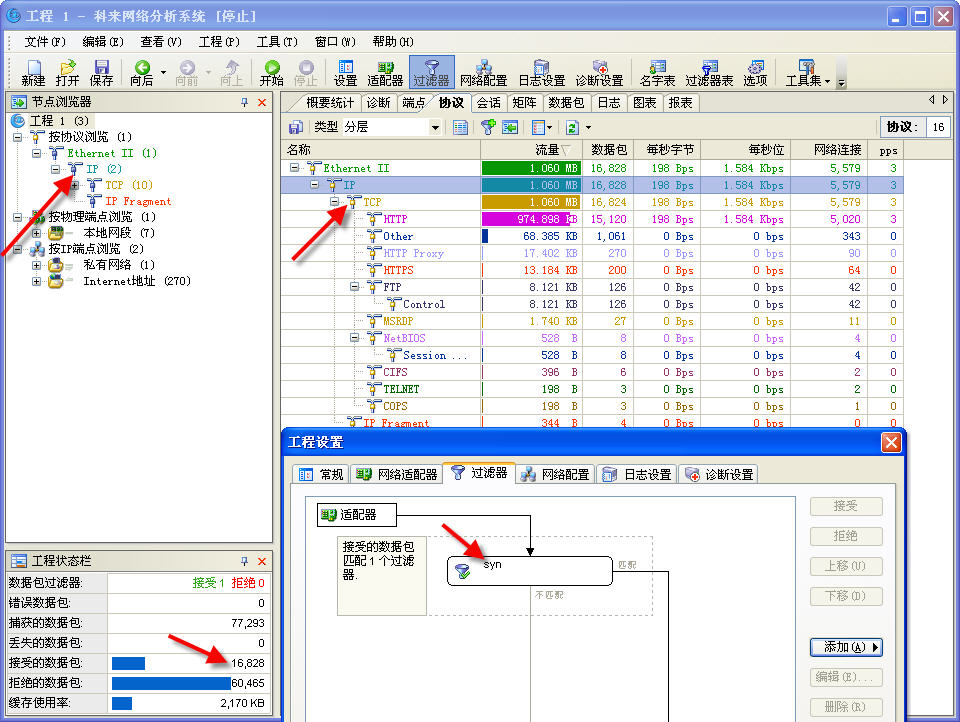
Task: Click the 过滤器 filter toolbar icon
Action: coord(431,72)
